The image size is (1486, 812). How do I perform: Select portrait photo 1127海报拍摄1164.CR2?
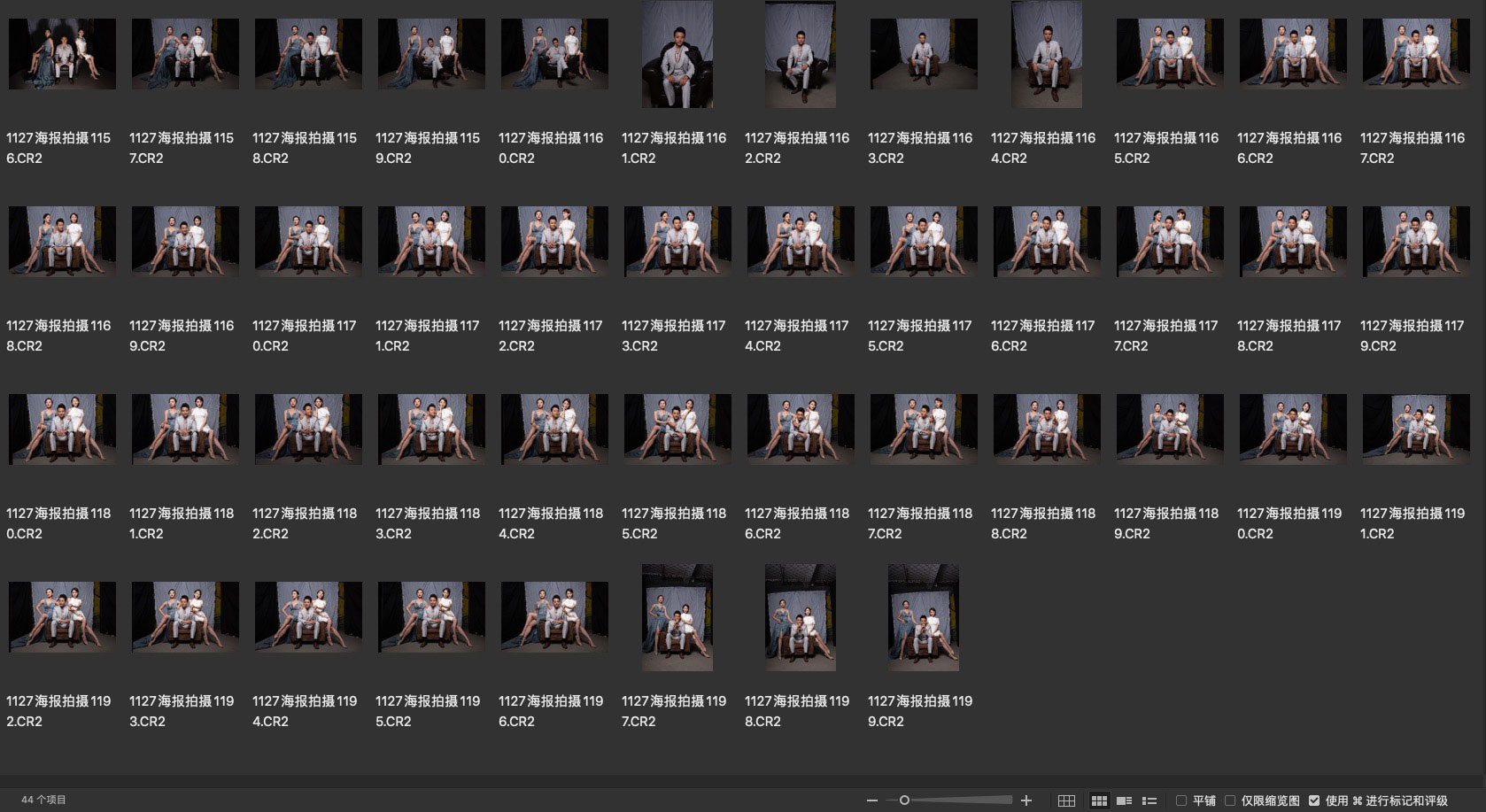coord(1047,54)
